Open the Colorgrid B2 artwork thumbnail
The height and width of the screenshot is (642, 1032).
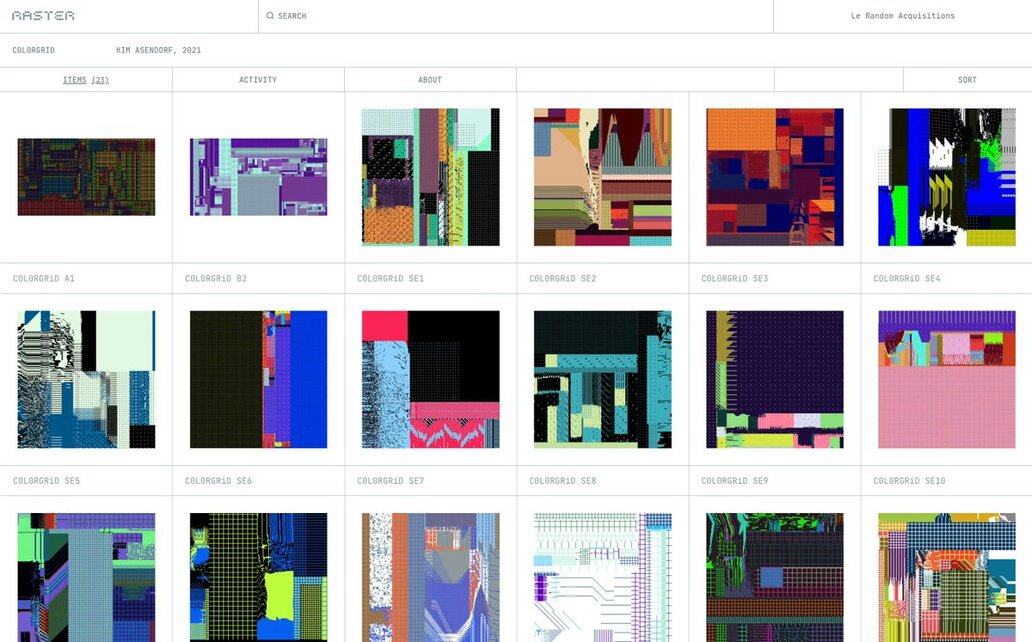[258, 177]
